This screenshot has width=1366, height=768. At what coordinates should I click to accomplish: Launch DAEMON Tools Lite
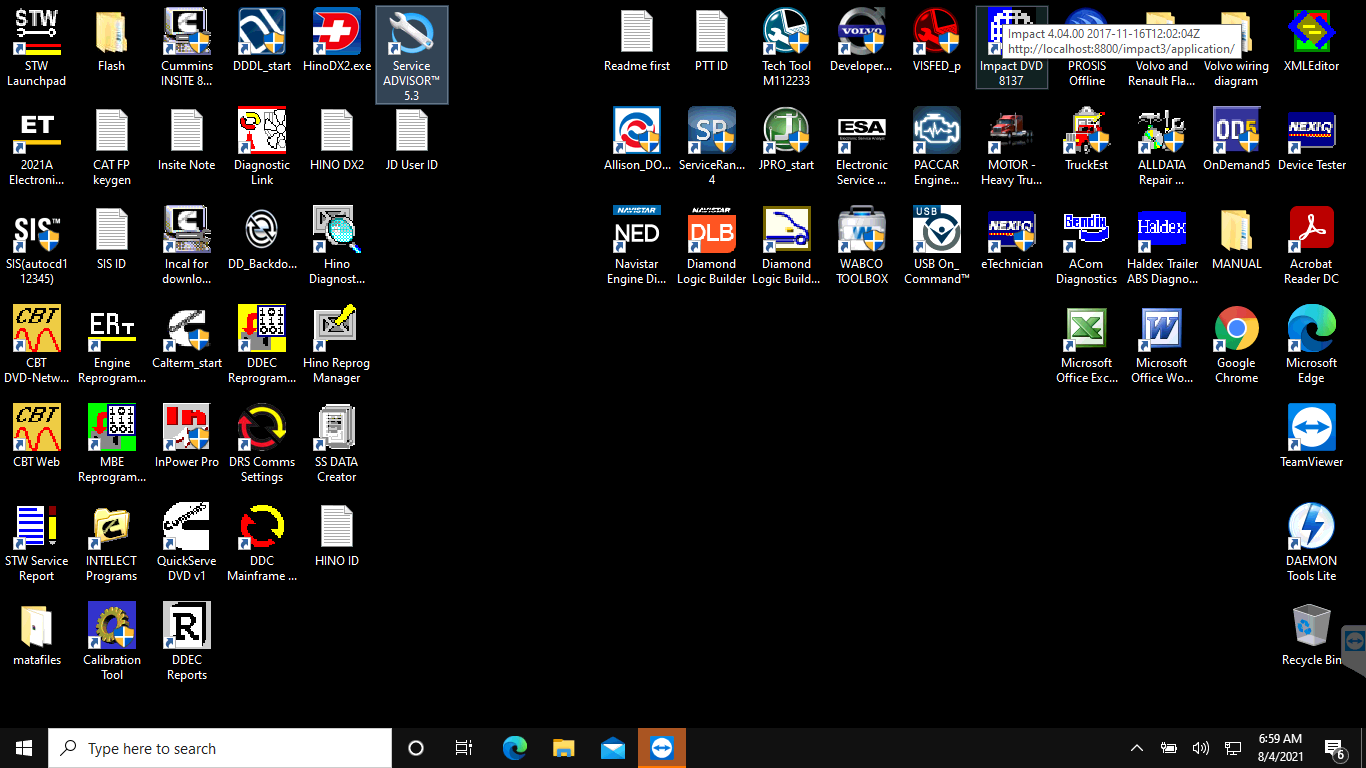coord(1311,542)
